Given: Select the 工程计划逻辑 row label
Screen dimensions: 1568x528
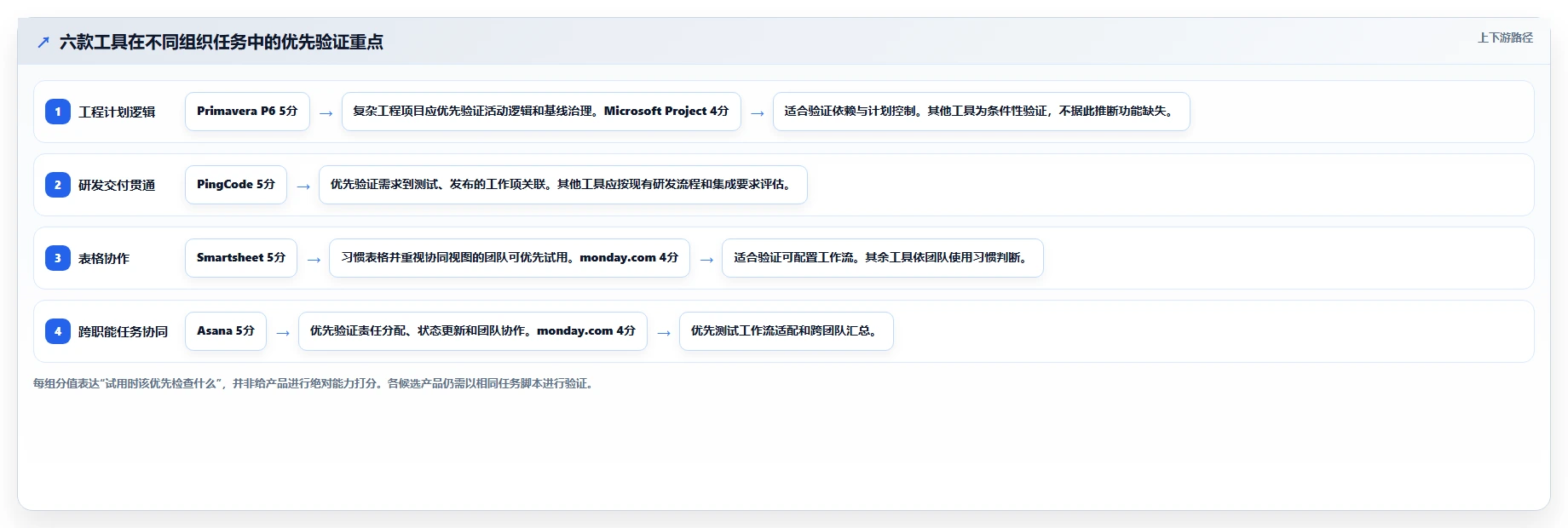Looking at the screenshot, I should tap(117, 112).
